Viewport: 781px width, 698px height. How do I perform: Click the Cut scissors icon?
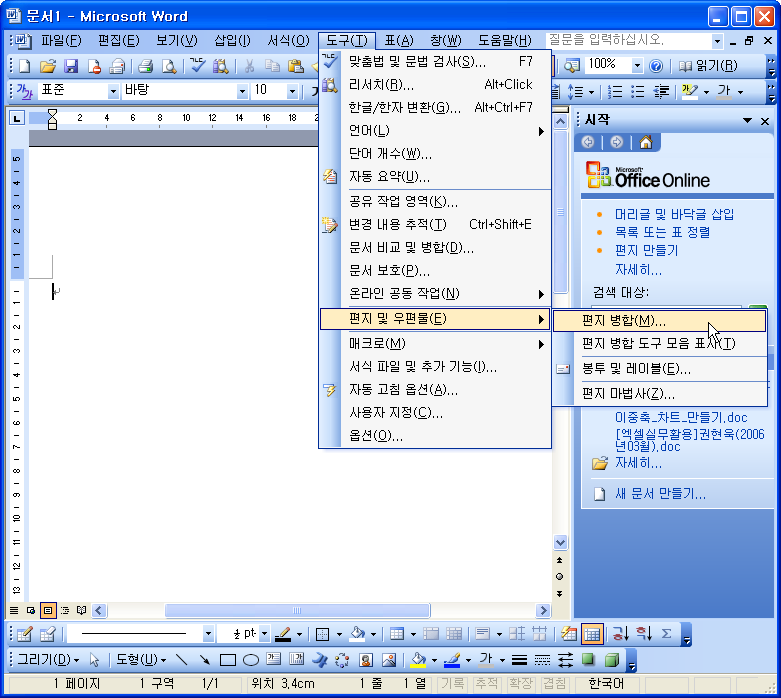tap(249, 66)
